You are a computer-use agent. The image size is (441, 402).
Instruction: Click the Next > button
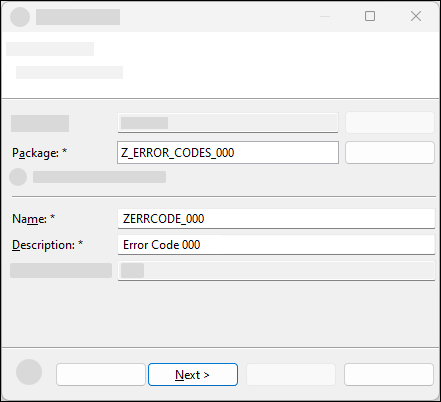(x=193, y=375)
